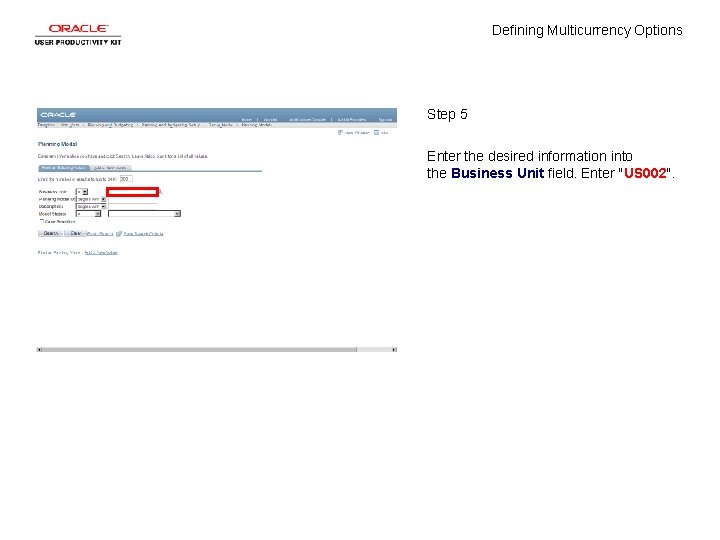
Task: Select Planning Models breadcrumb
Action: click(257, 125)
